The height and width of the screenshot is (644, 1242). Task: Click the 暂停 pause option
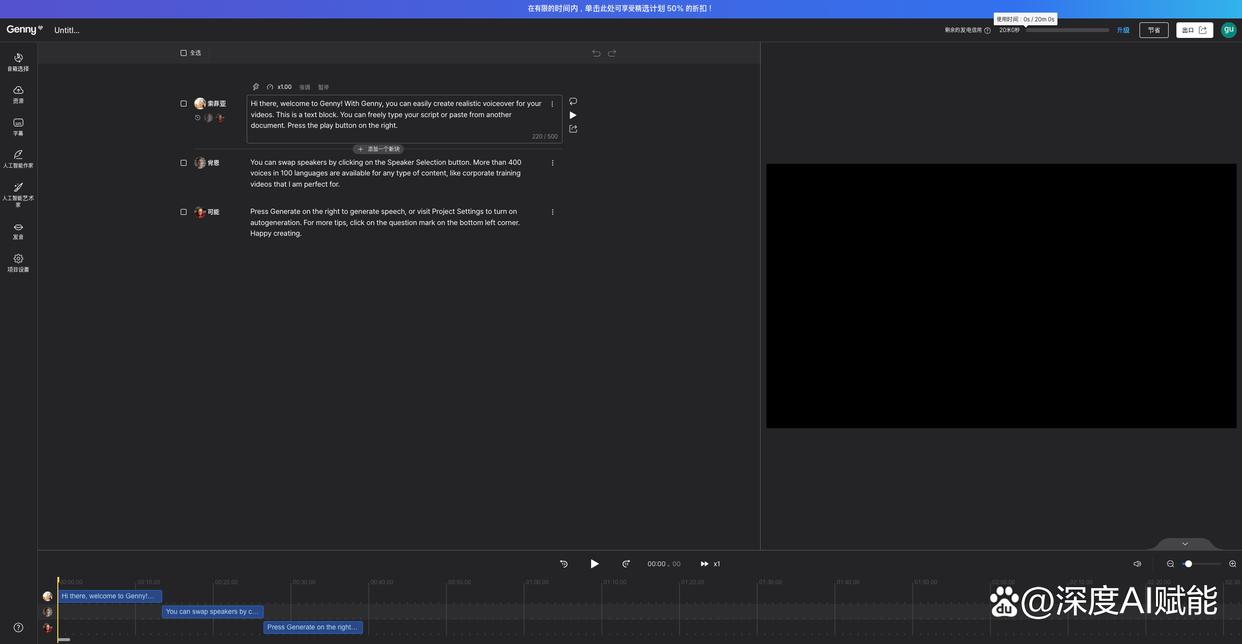(x=323, y=87)
